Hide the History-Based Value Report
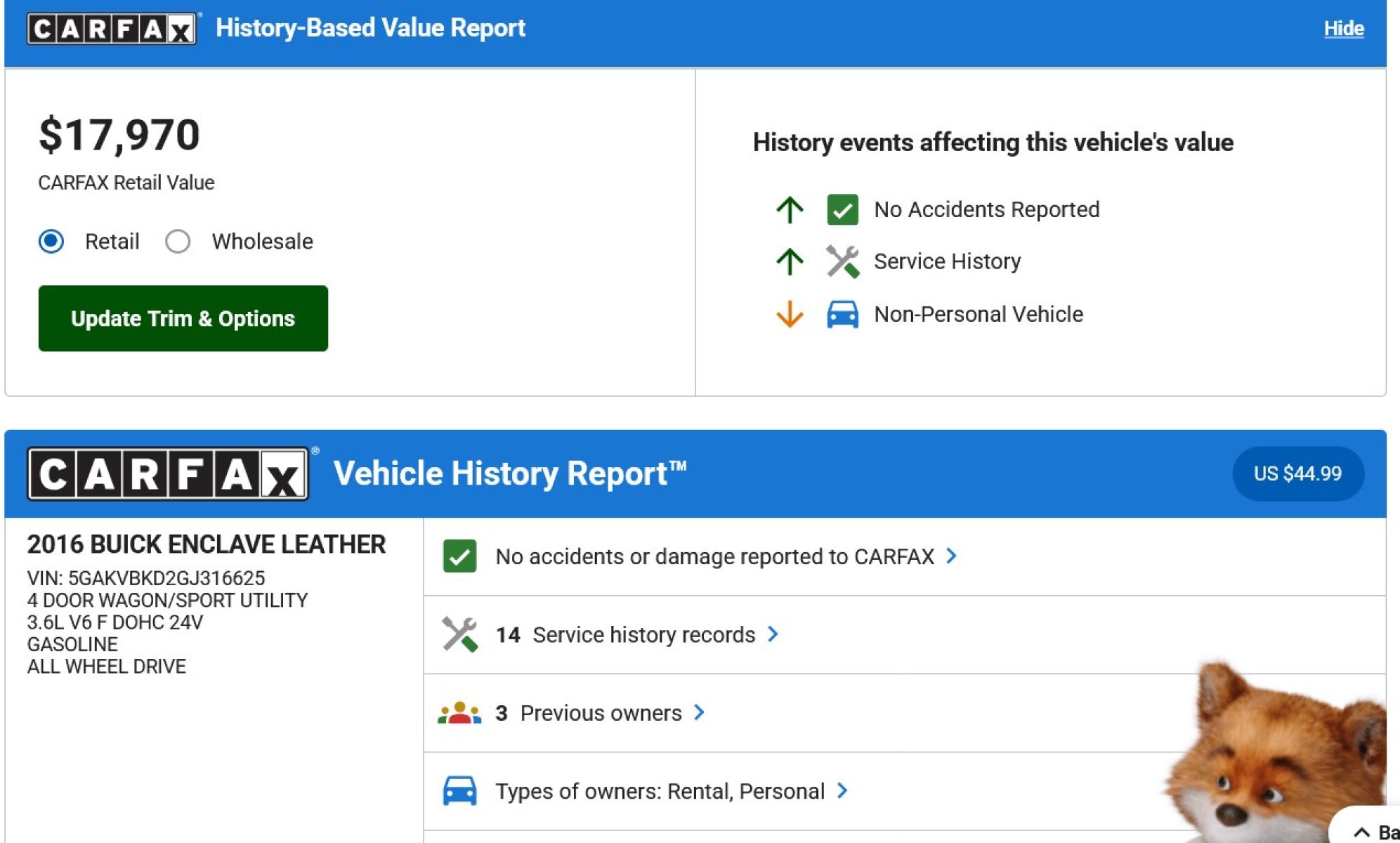This screenshot has height=843, width=1400. click(x=1344, y=29)
